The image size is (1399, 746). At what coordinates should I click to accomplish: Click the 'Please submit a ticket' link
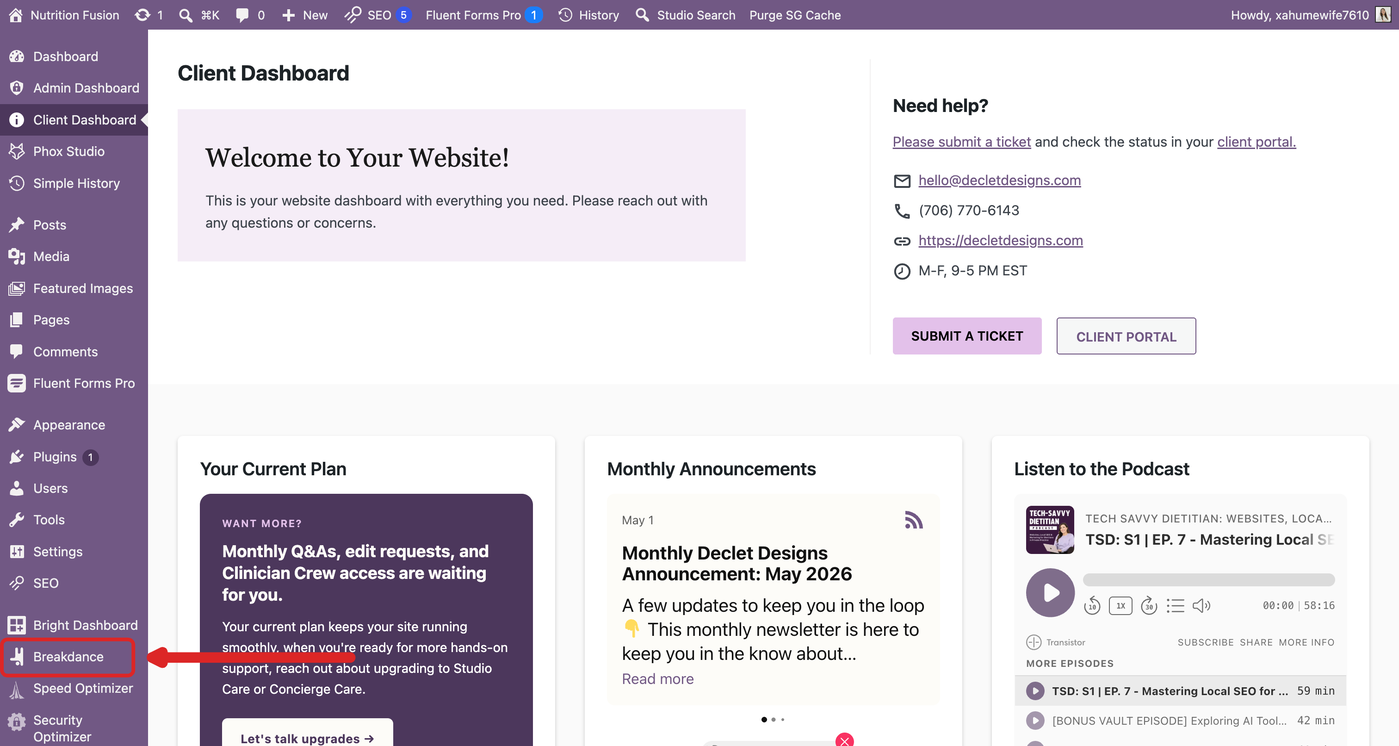pyautogui.click(x=962, y=142)
